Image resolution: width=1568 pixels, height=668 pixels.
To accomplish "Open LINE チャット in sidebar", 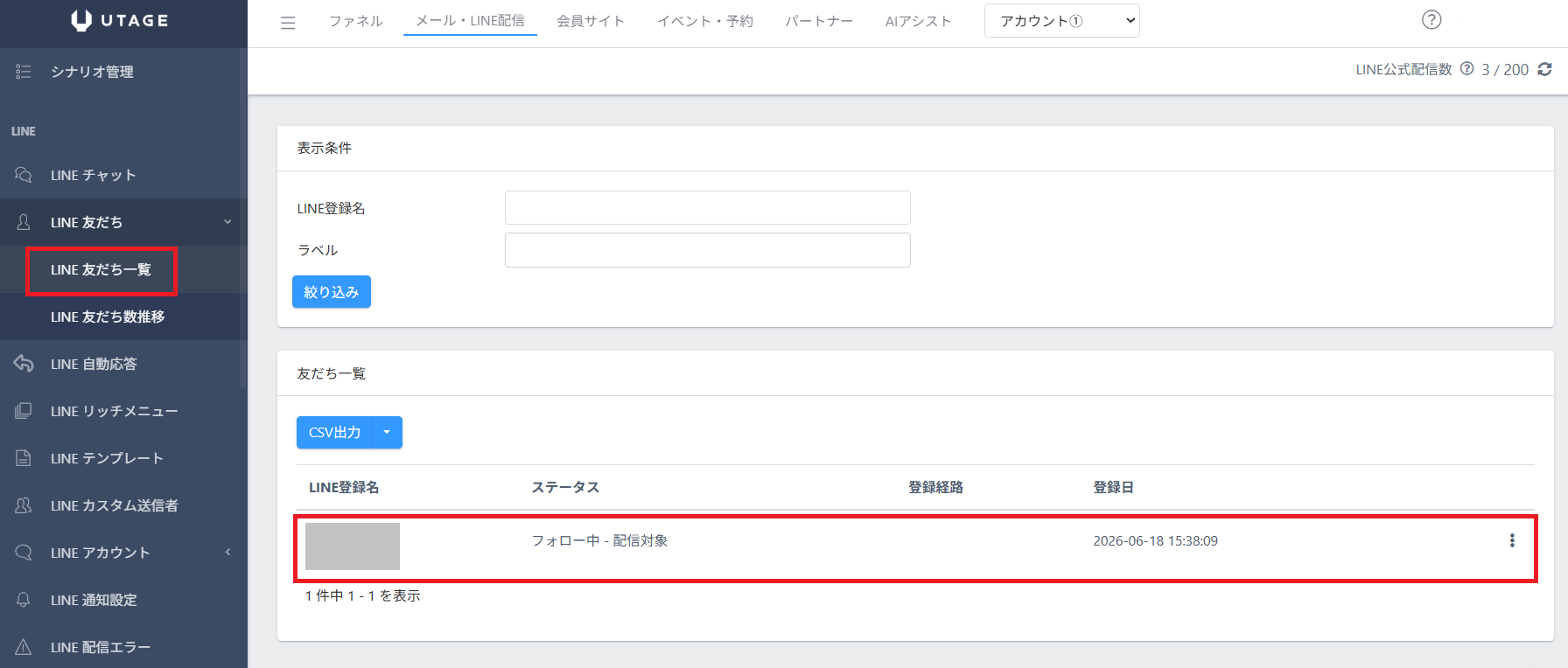I will (x=94, y=175).
